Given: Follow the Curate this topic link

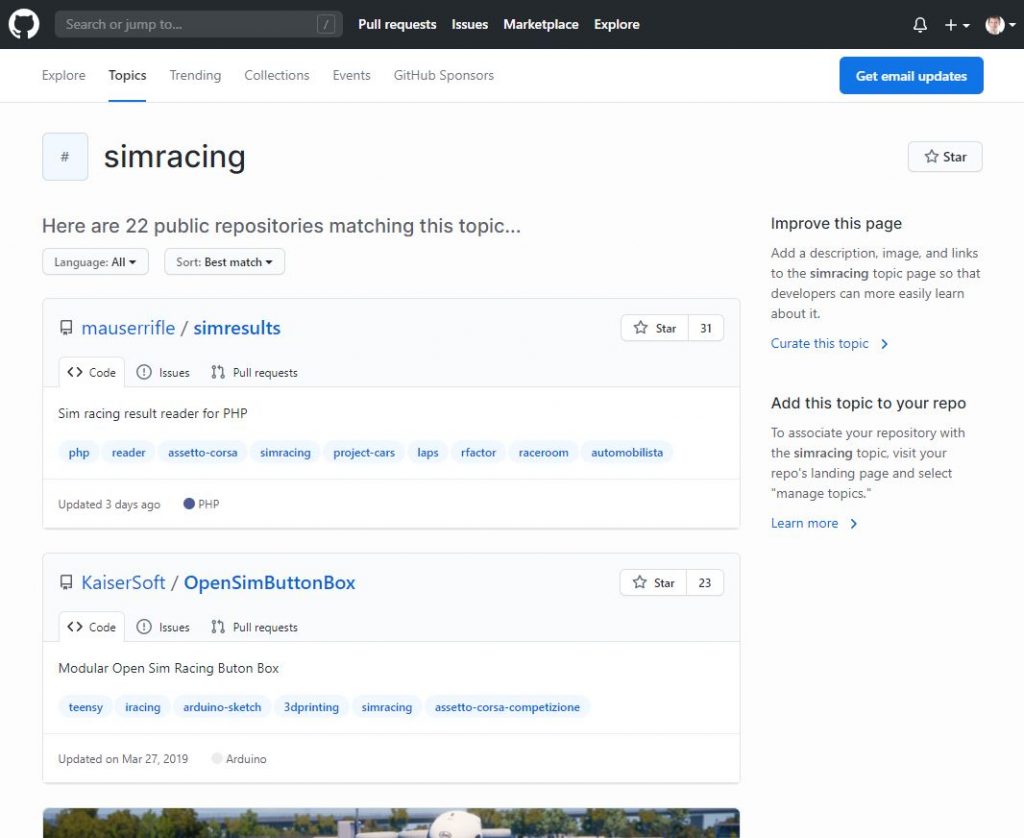Looking at the screenshot, I should (829, 344).
